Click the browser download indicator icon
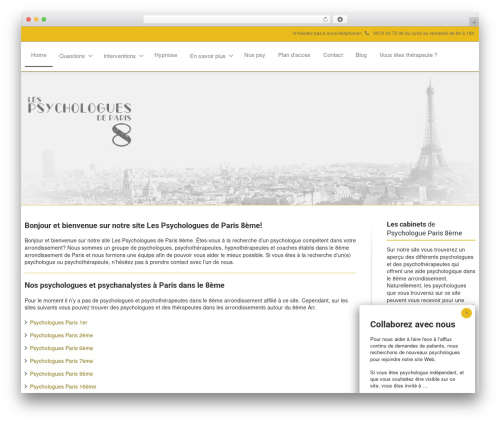Viewport: 500px width, 423px height. point(340,19)
